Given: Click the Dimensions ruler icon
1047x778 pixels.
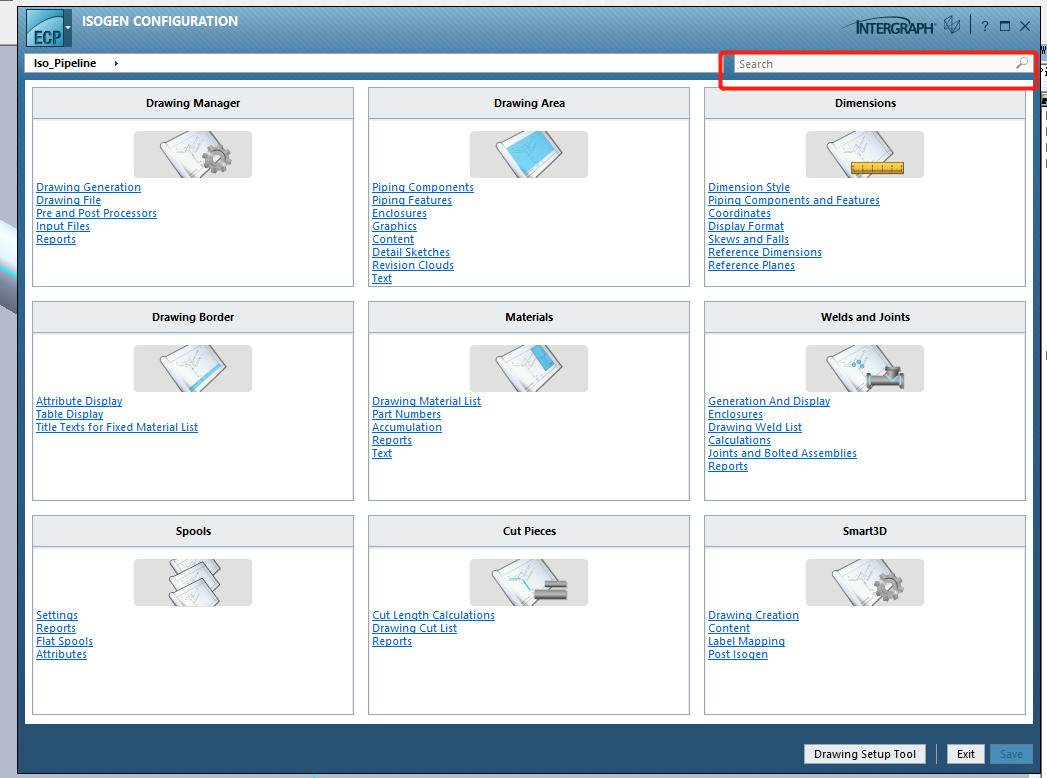Looking at the screenshot, I should (x=865, y=154).
